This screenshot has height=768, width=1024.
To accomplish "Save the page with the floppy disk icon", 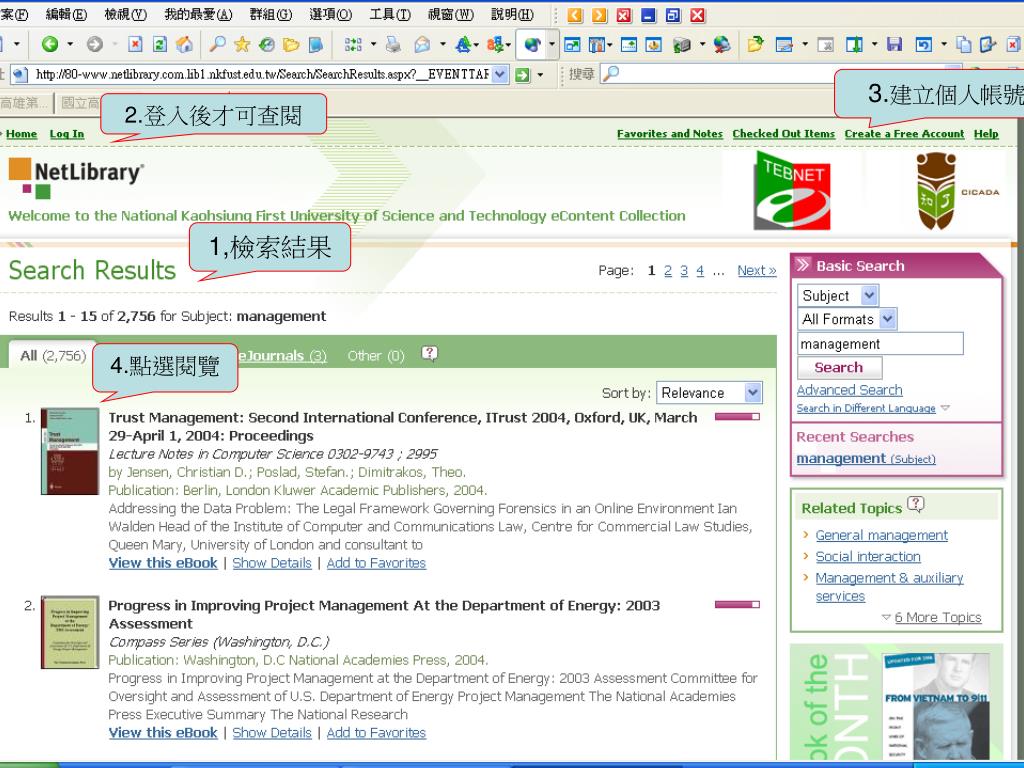I will [894, 44].
